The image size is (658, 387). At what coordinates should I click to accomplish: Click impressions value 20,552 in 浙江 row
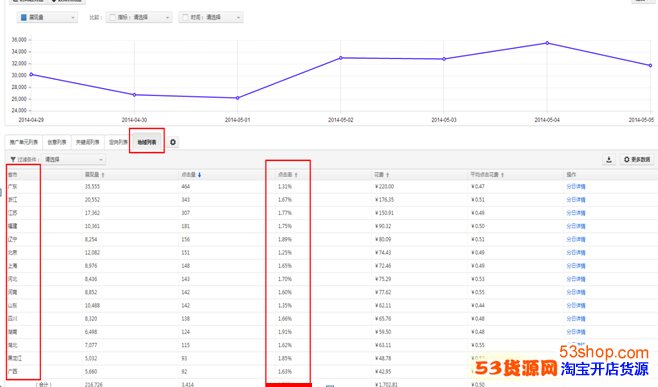tap(92, 200)
